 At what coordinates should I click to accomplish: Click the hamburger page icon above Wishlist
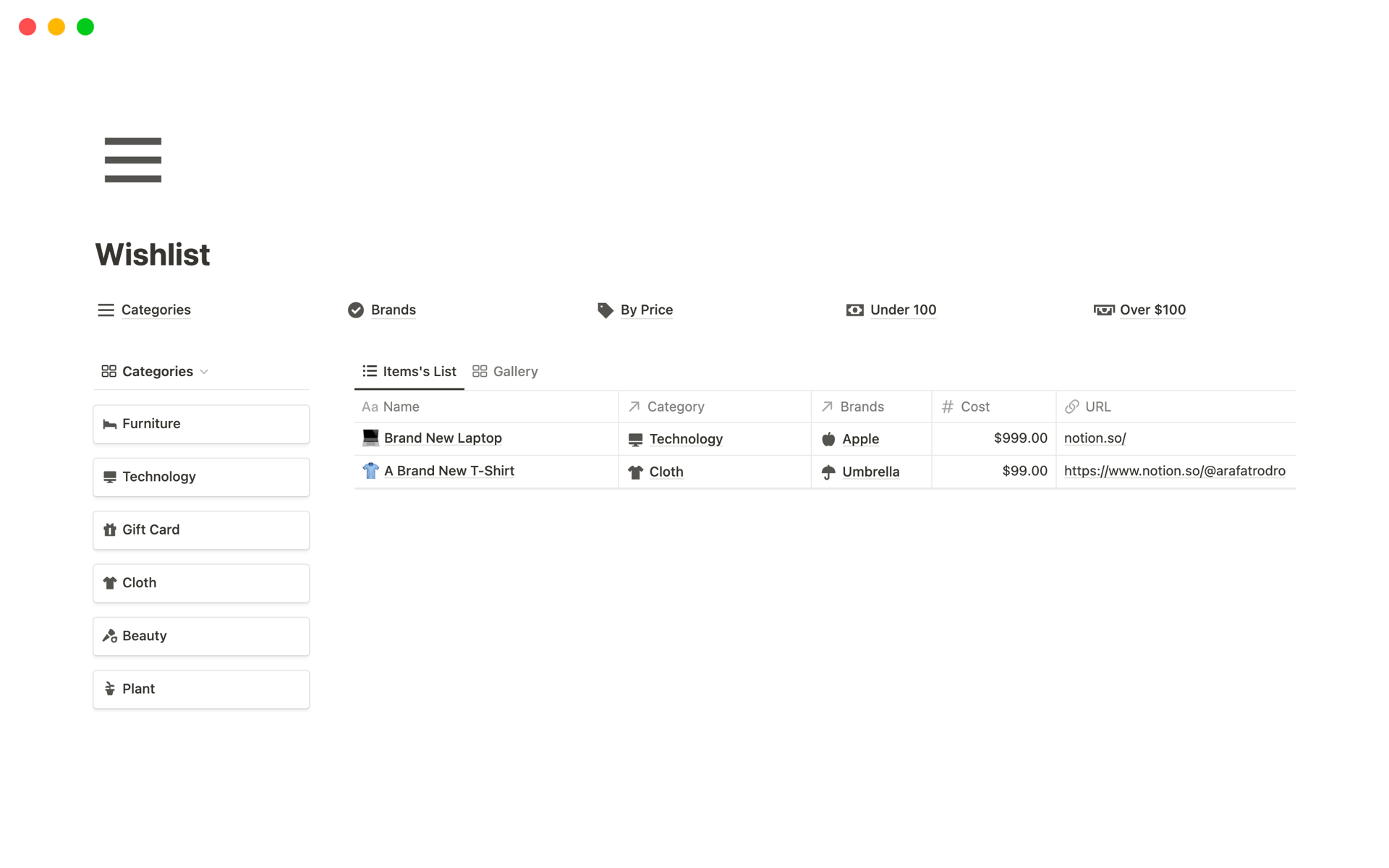click(x=132, y=160)
